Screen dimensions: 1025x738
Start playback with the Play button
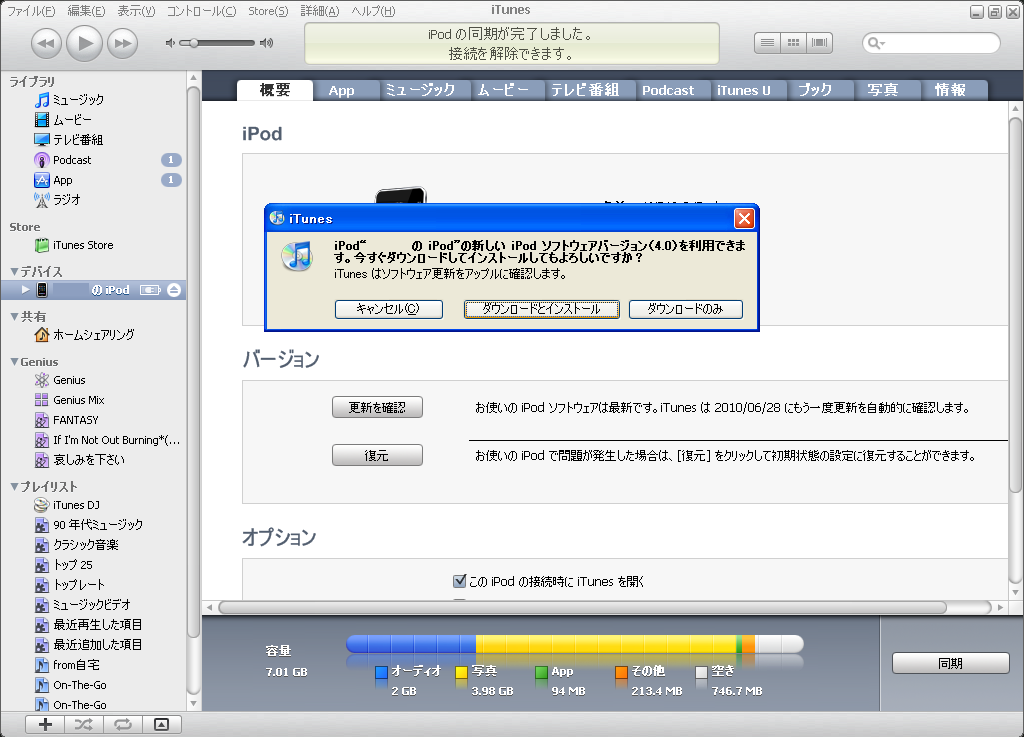click(85, 43)
